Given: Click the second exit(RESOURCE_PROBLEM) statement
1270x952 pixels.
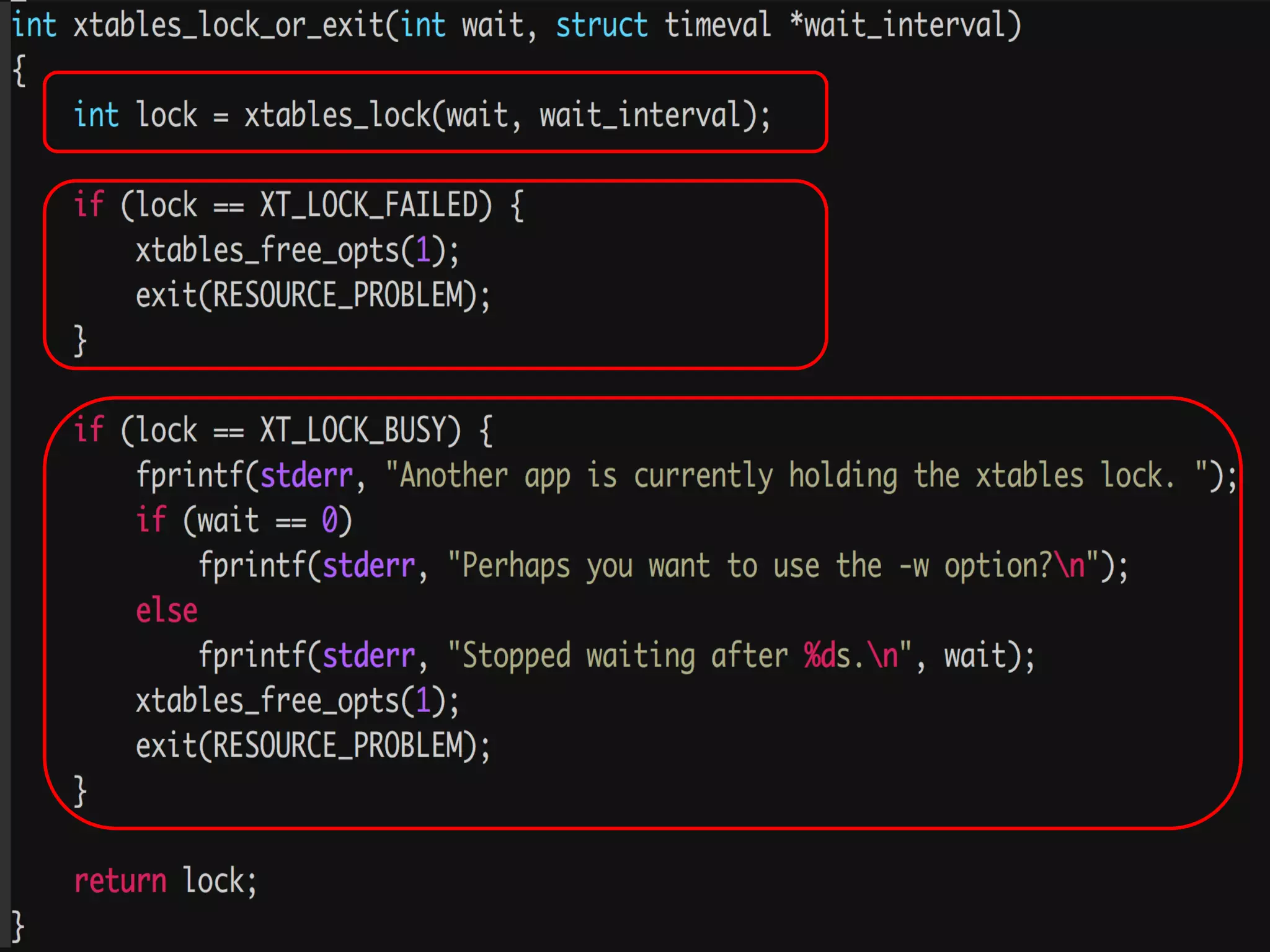Looking at the screenshot, I should tap(313, 746).
